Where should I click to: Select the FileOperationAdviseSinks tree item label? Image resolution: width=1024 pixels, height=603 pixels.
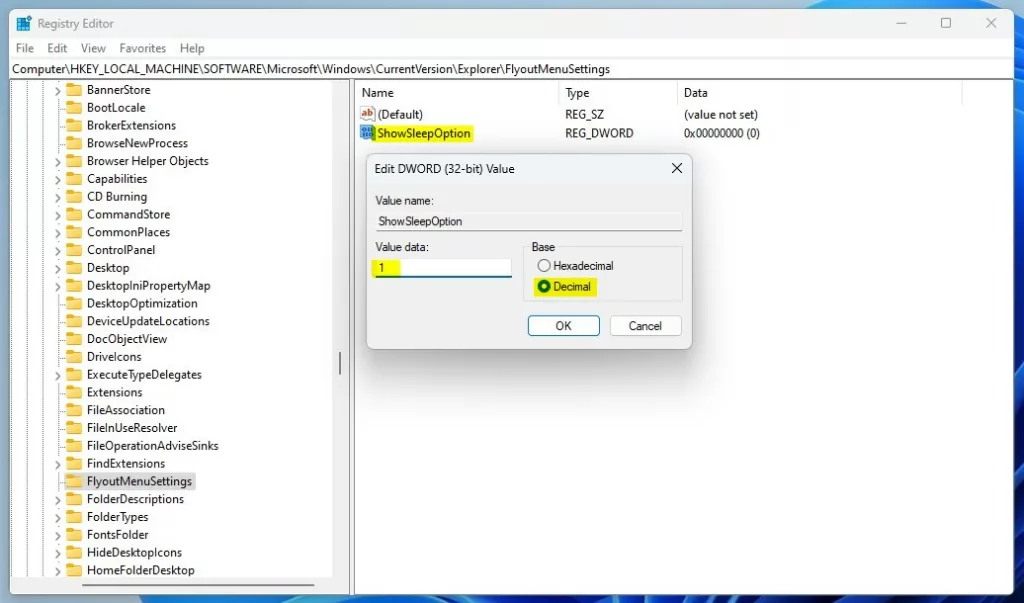point(152,446)
